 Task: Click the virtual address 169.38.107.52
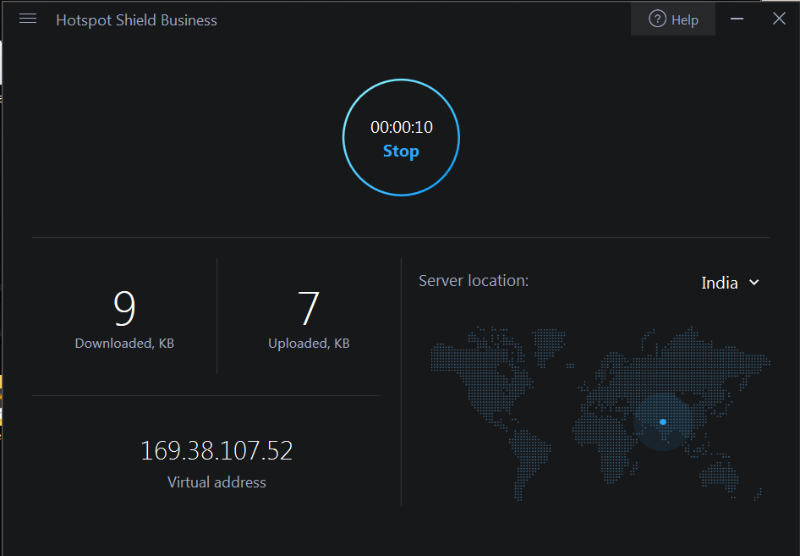[x=216, y=450]
